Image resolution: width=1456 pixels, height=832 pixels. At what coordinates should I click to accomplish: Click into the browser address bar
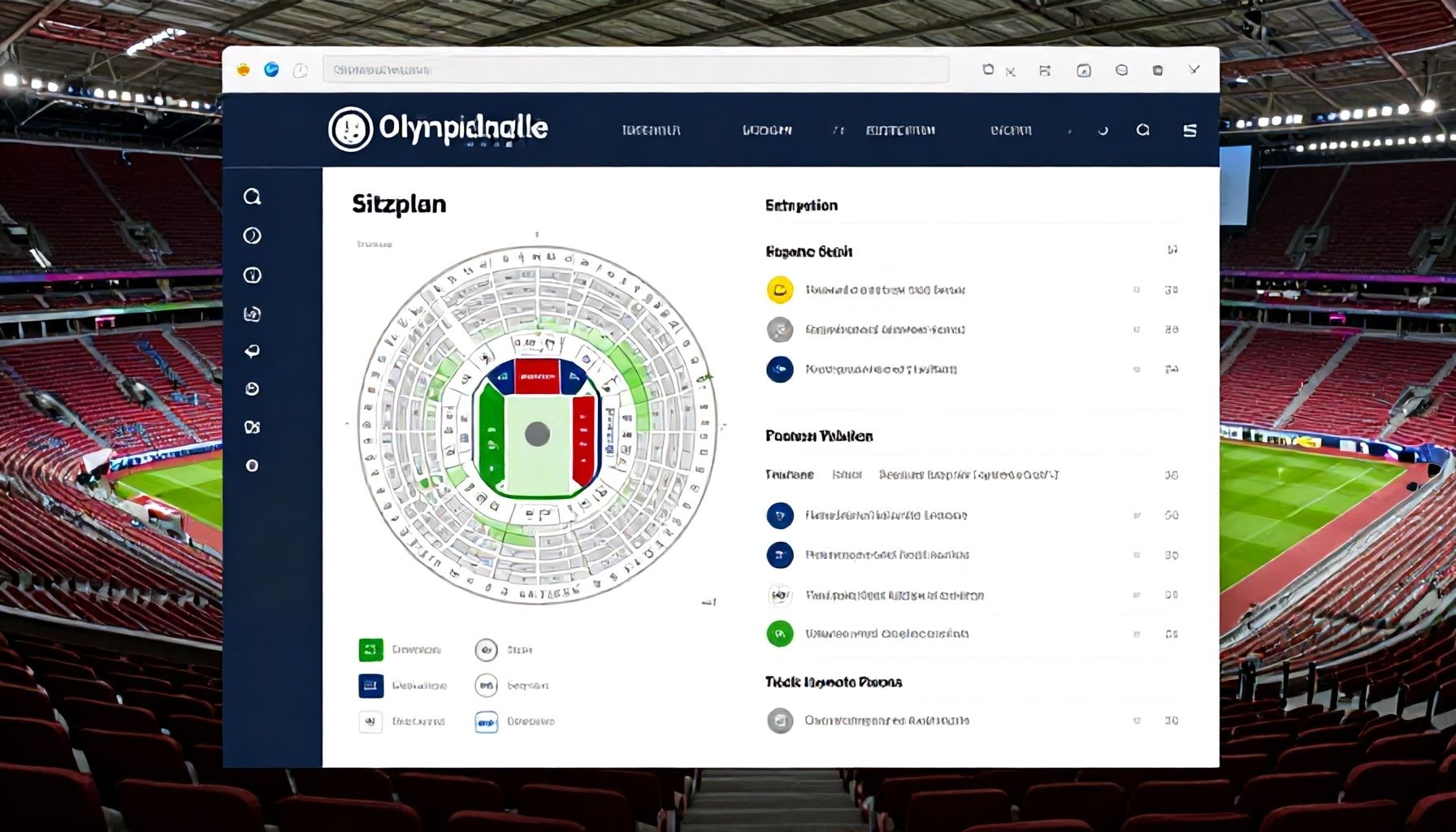(x=635, y=70)
